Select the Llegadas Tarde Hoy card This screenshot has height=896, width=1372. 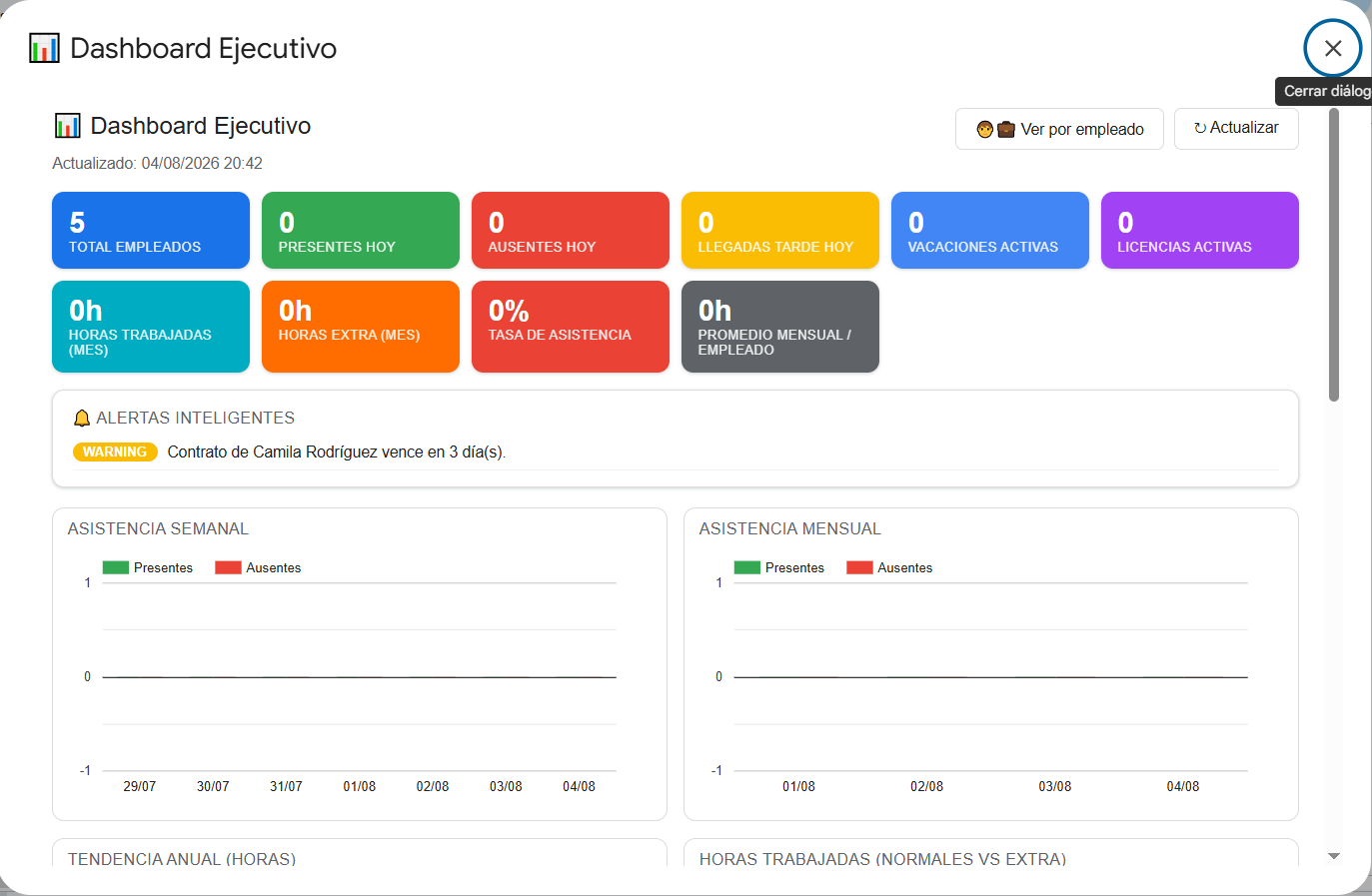(x=780, y=230)
